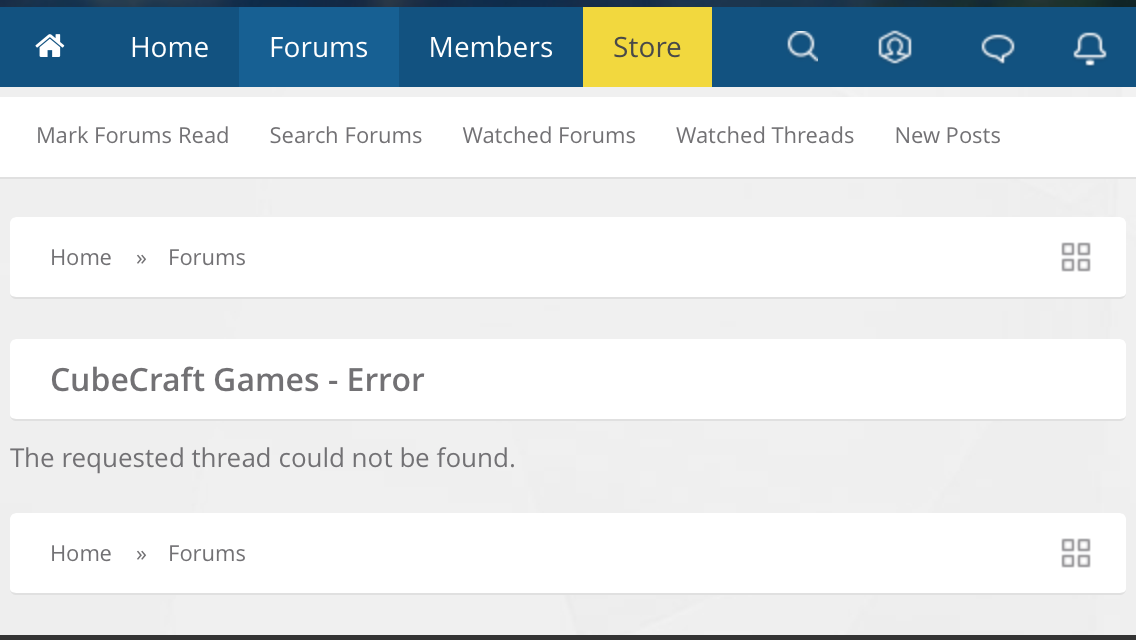Click Mark Forums Read link
Viewport: 1136px width, 640px height.
point(133,136)
